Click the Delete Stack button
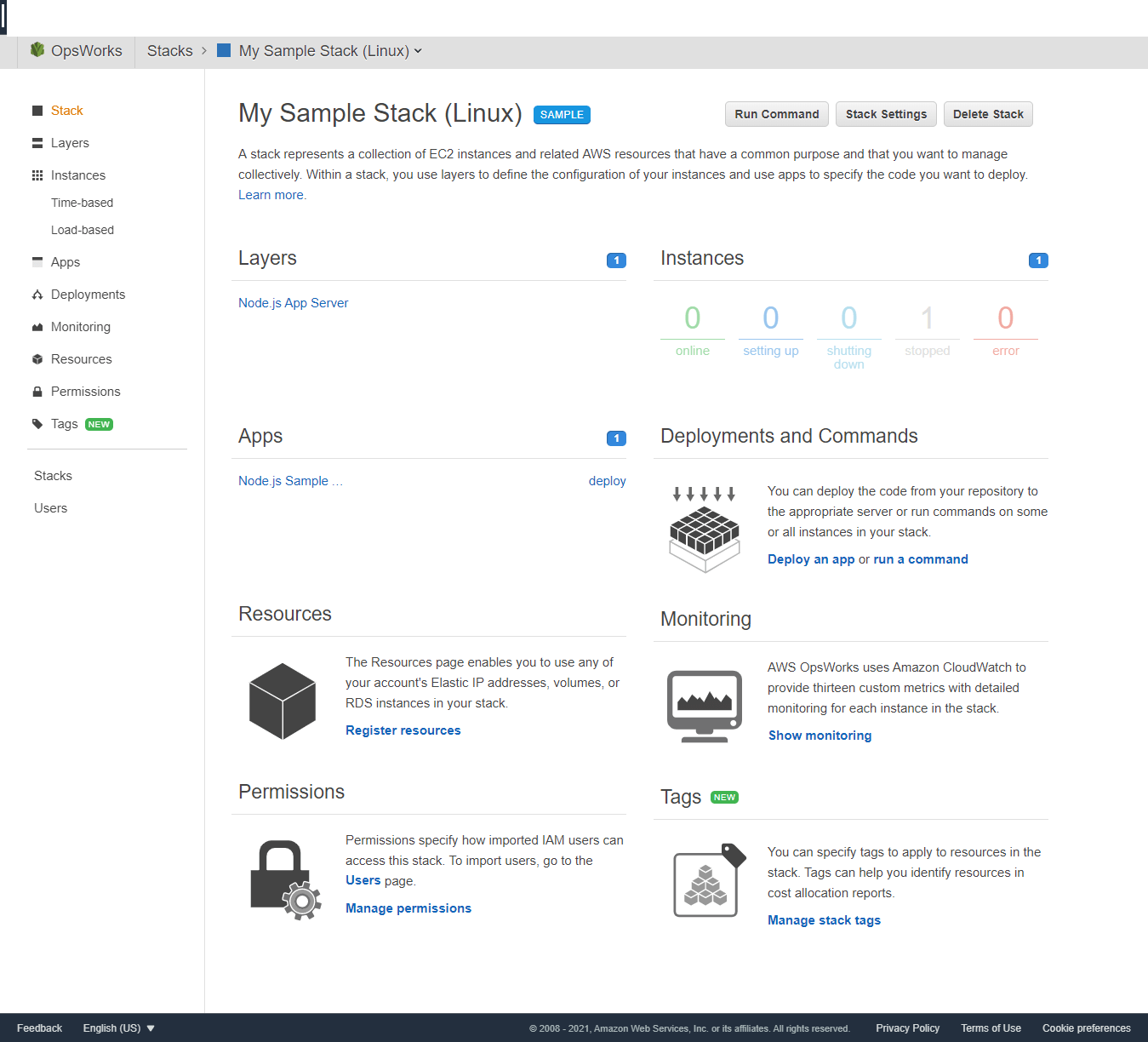Screen dimensions: 1148x1042 tap(988, 114)
